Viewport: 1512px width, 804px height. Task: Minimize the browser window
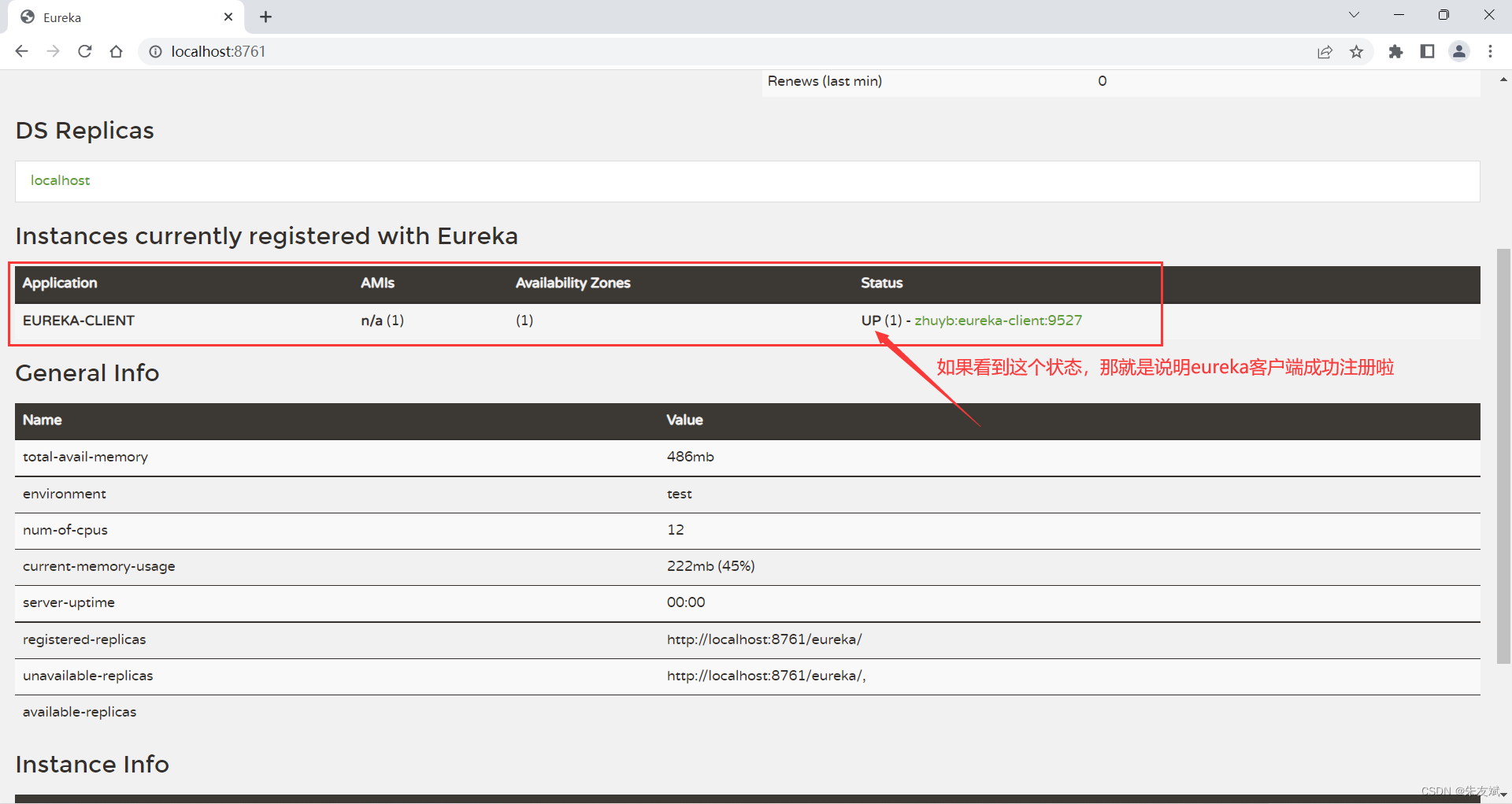pos(1399,15)
